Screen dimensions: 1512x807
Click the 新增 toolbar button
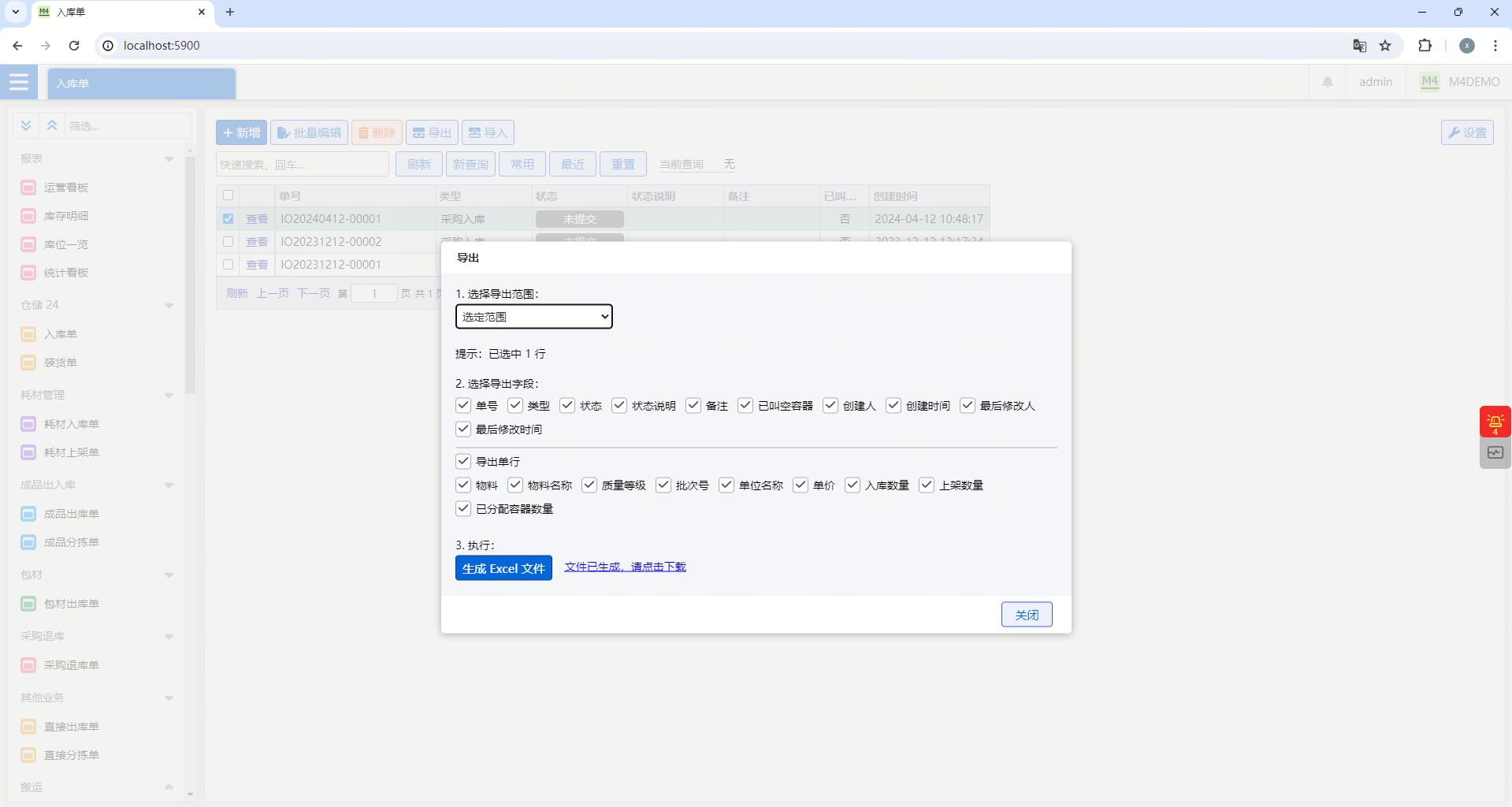(241, 132)
